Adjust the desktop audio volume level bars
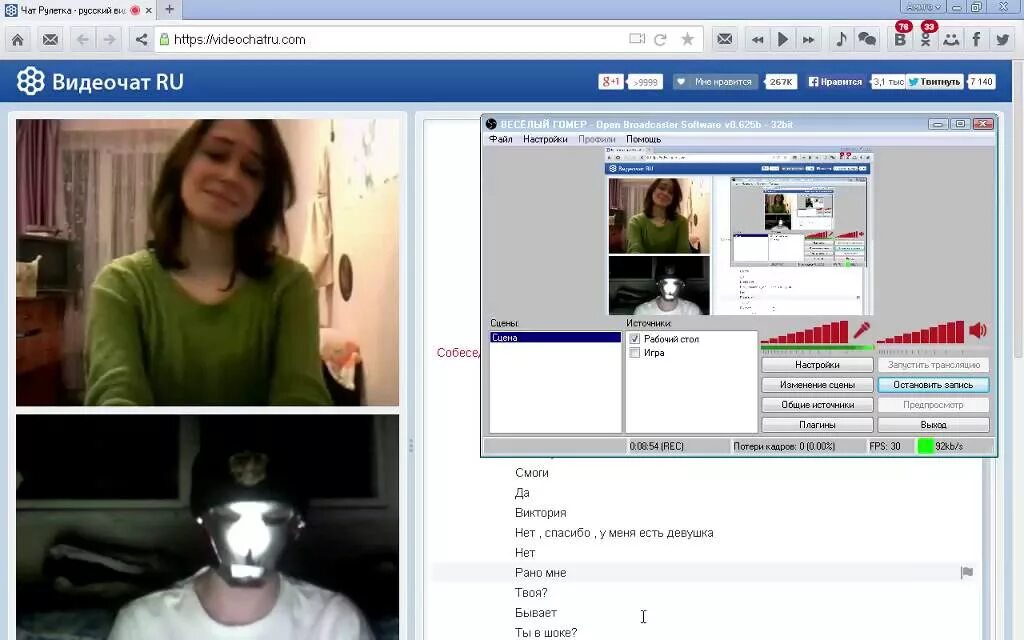Image resolution: width=1024 pixels, height=640 pixels. [920, 332]
